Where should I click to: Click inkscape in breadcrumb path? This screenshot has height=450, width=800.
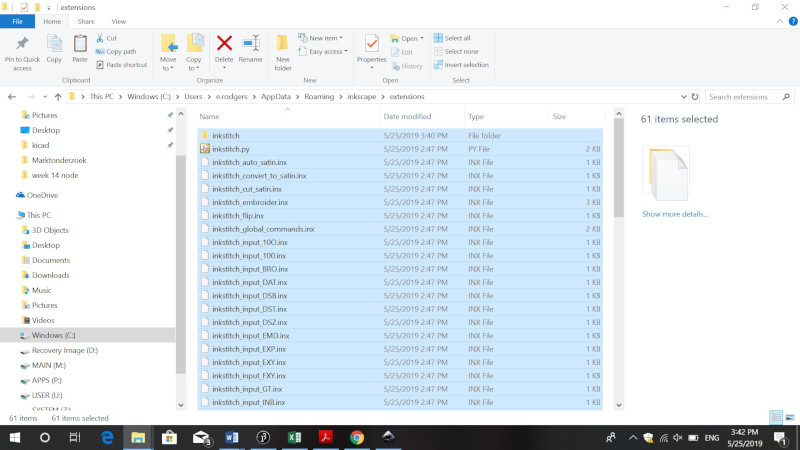tap(362, 96)
